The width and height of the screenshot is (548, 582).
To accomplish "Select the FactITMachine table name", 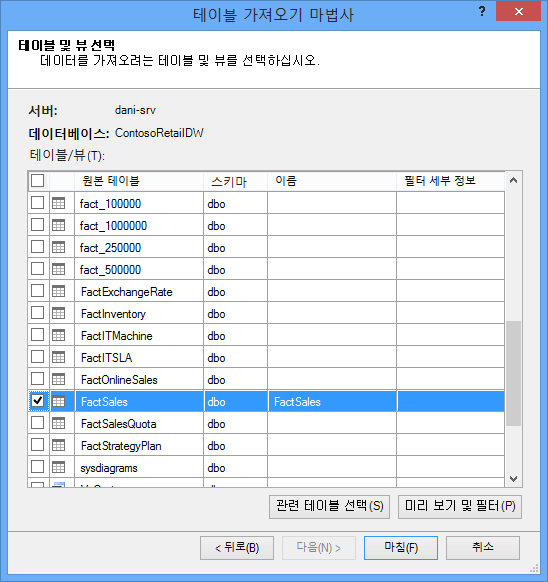I will coord(117,336).
